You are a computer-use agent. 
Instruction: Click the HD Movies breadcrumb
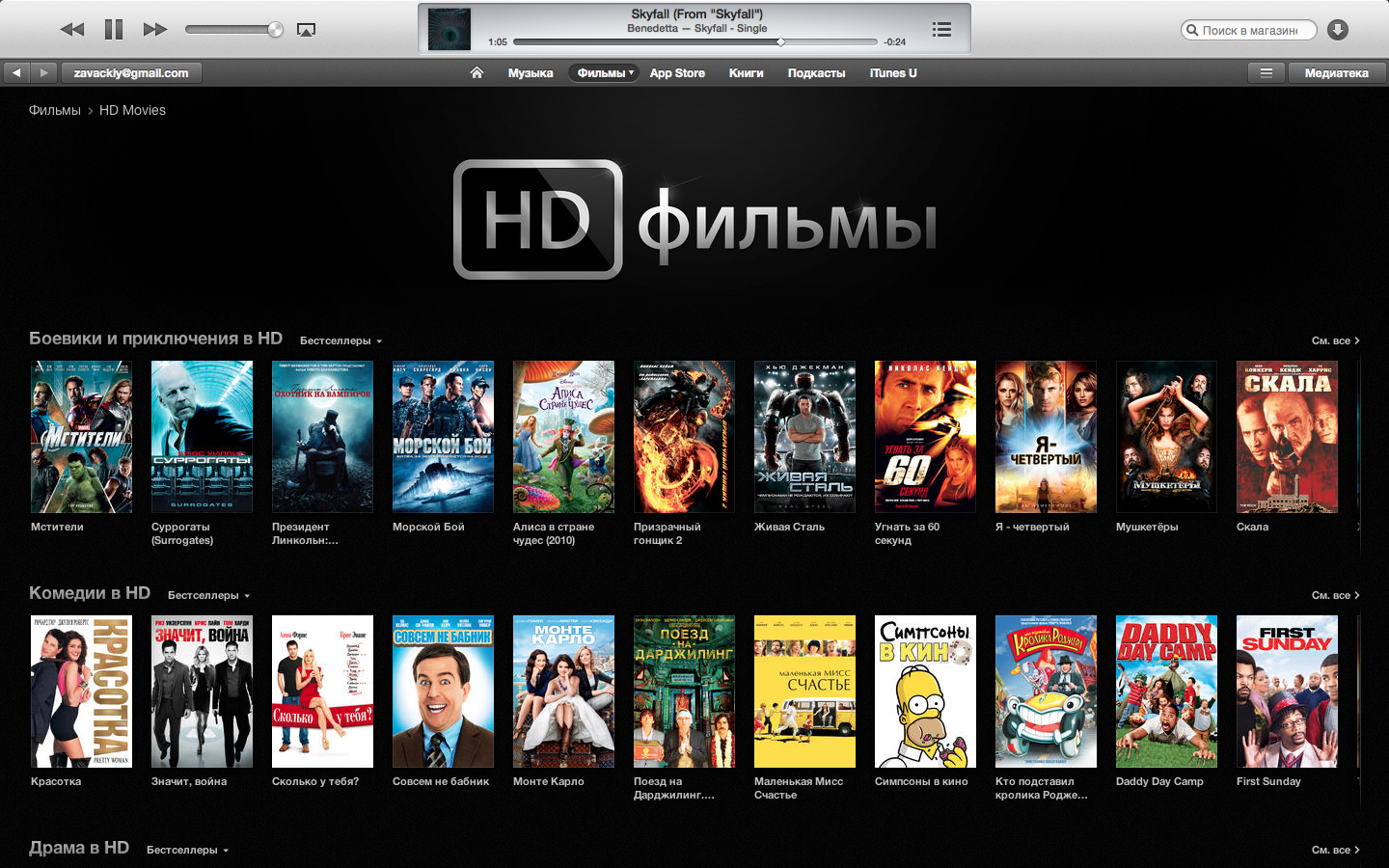(x=132, y=110)
